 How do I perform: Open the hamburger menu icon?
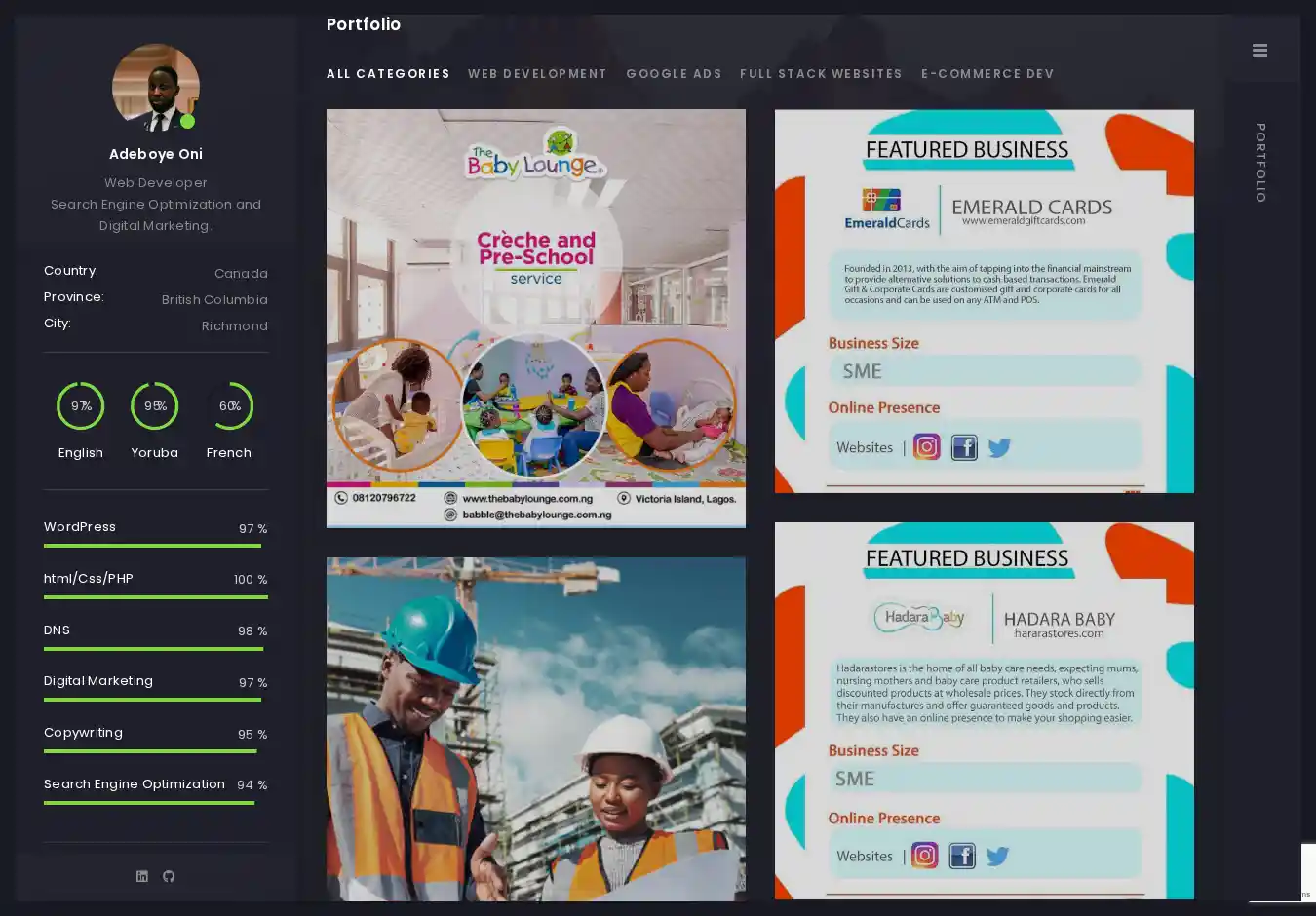[x=1259, y=51]
